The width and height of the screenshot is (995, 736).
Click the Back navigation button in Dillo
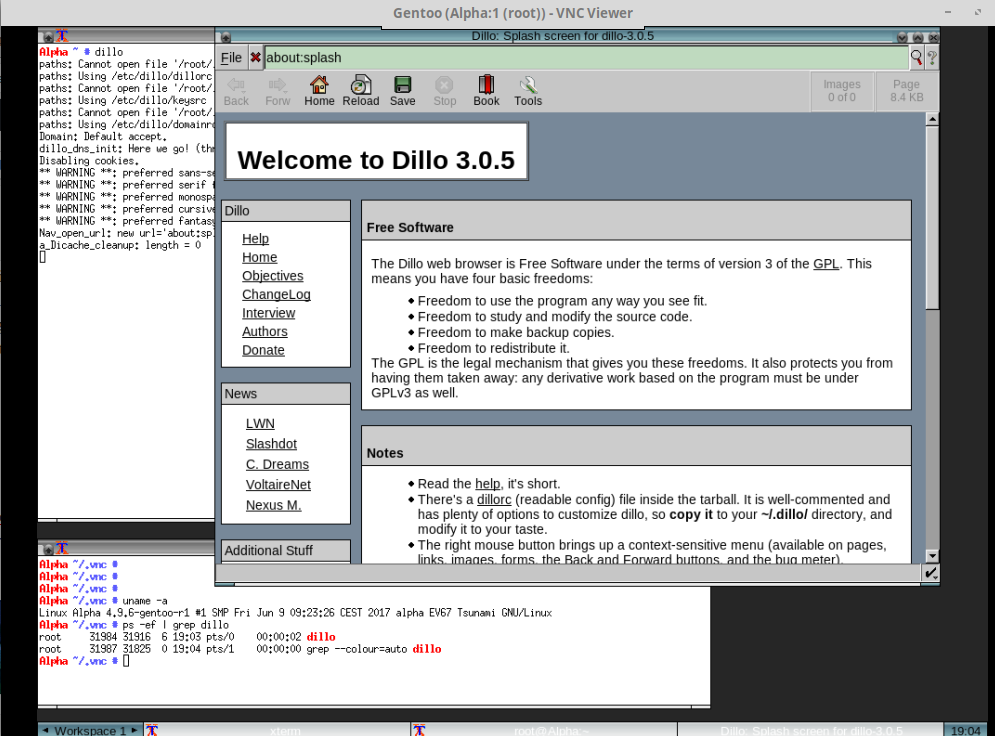[x=236, y=91]
